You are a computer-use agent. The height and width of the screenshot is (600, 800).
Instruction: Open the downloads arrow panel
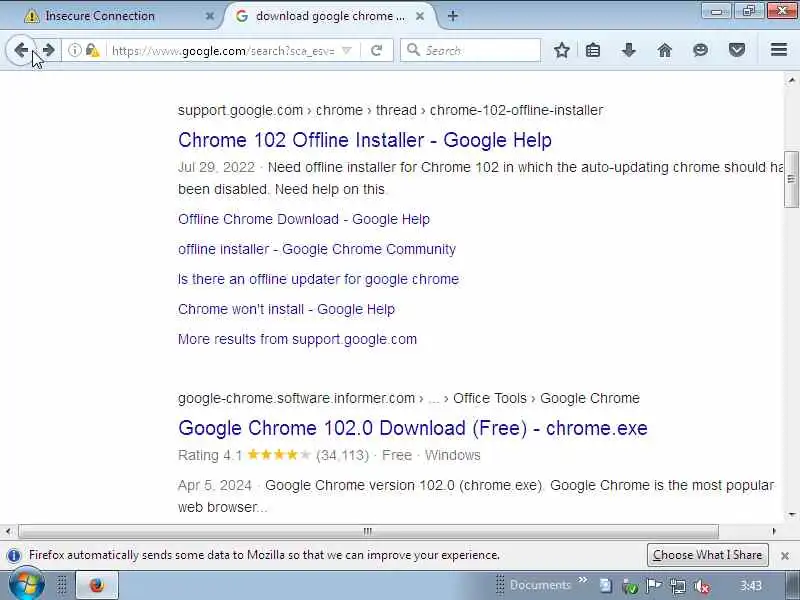(x=629, y=50)
